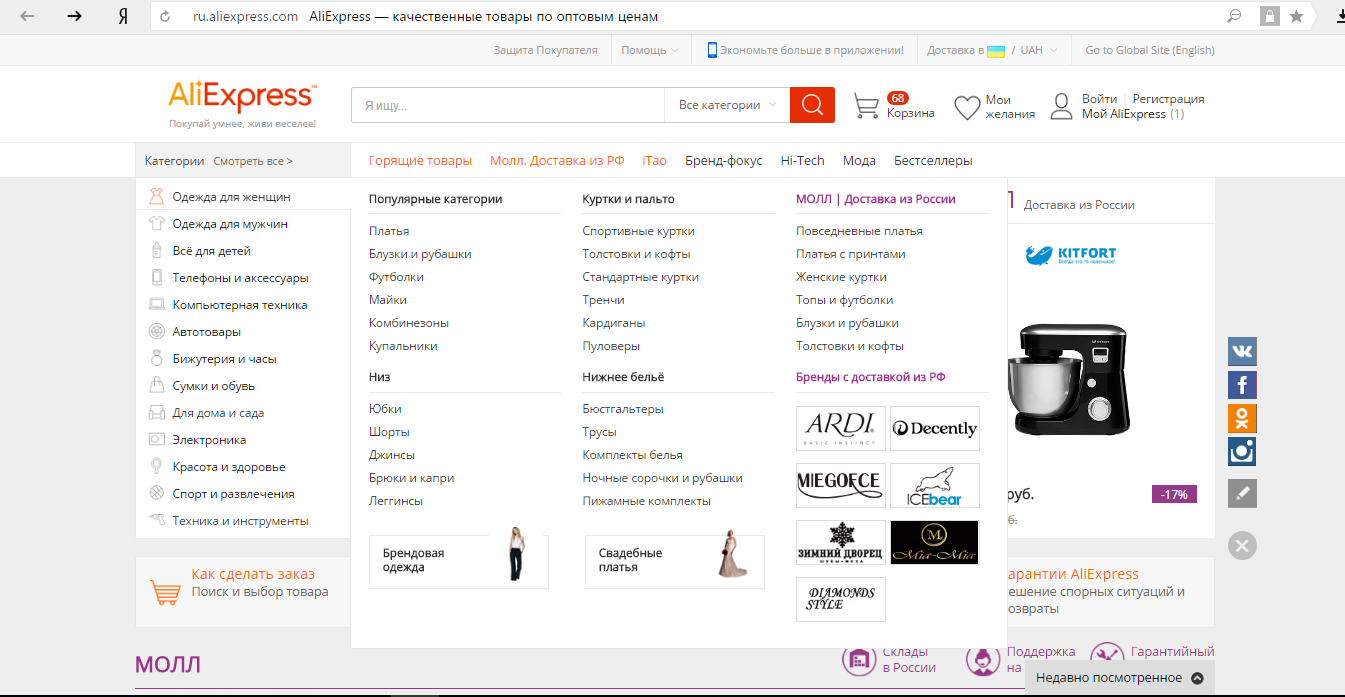Select Компьютерная техника category
This screenshot has height=697, width=1345.
point(240,305)
